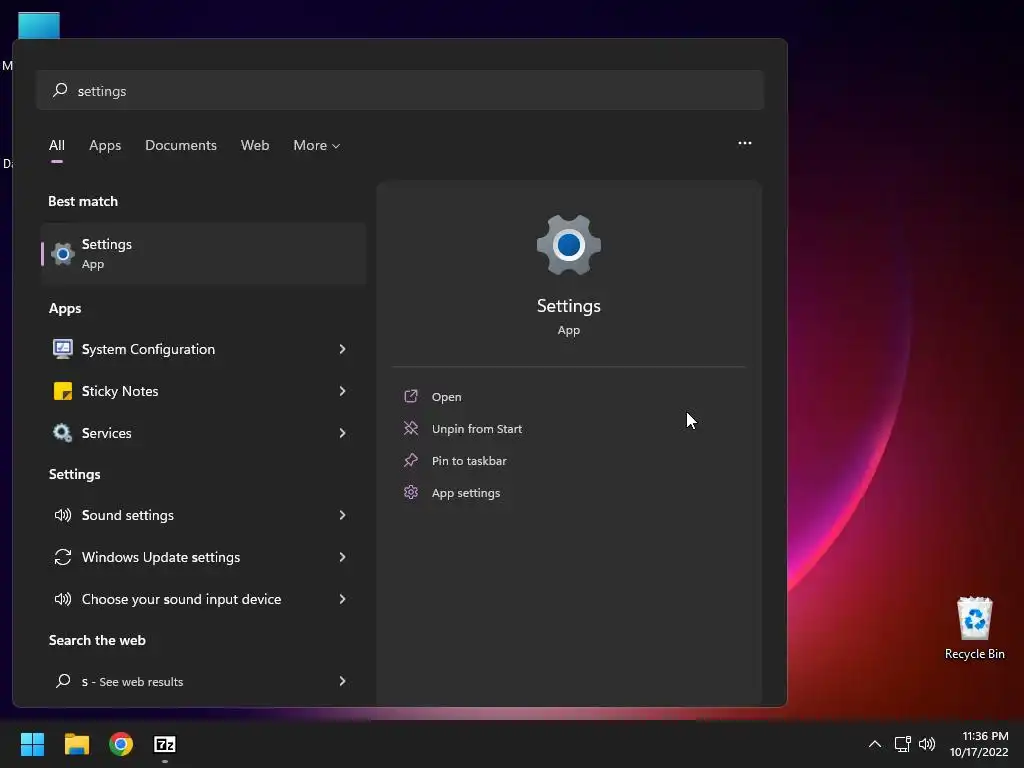This screenshot has height=768, width=1024.
Task: Click the Windows Start button
Action: (x=32, y=744)
